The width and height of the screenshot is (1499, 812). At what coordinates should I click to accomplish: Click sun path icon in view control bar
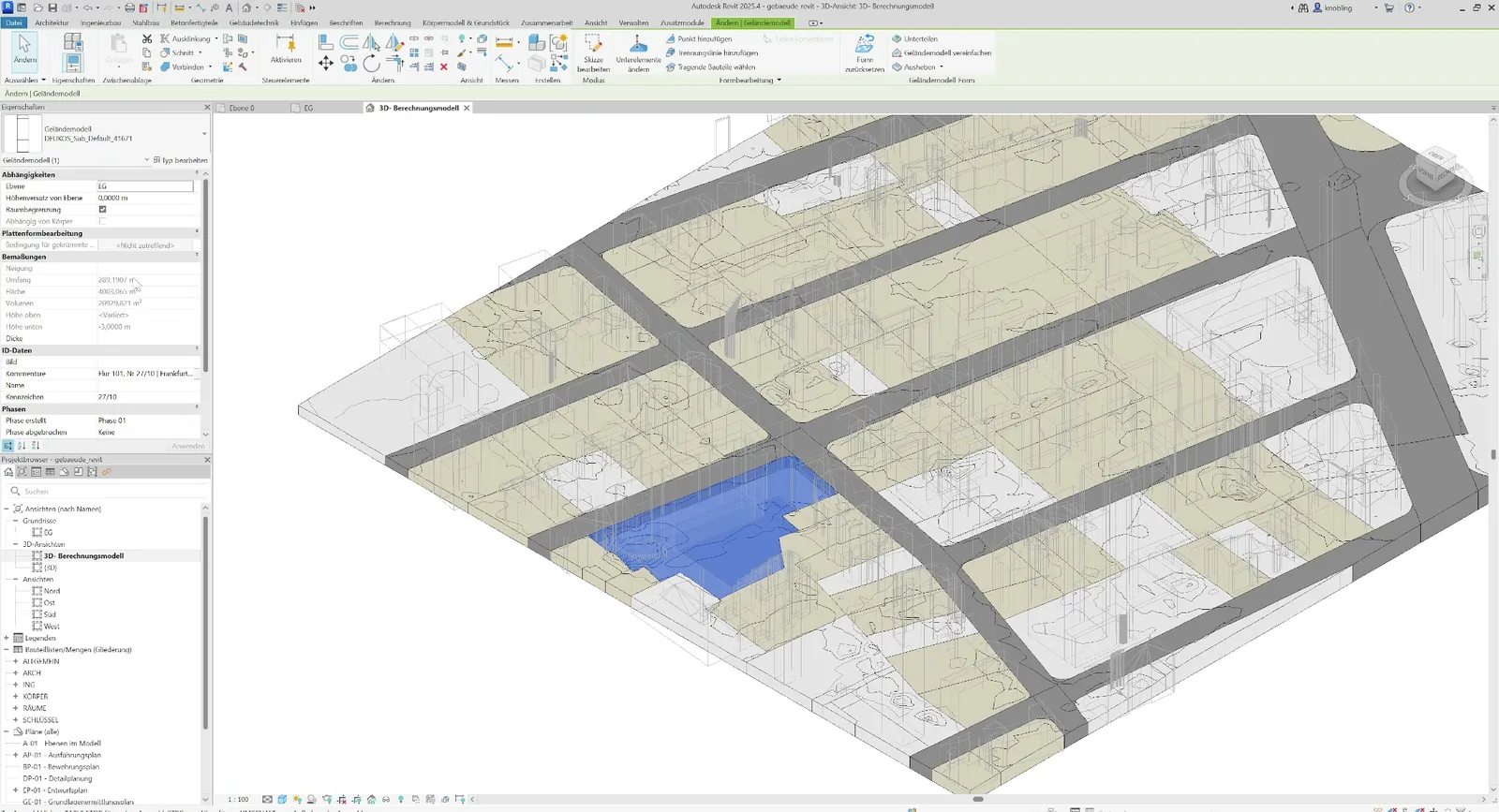click(x=297, y=799)
